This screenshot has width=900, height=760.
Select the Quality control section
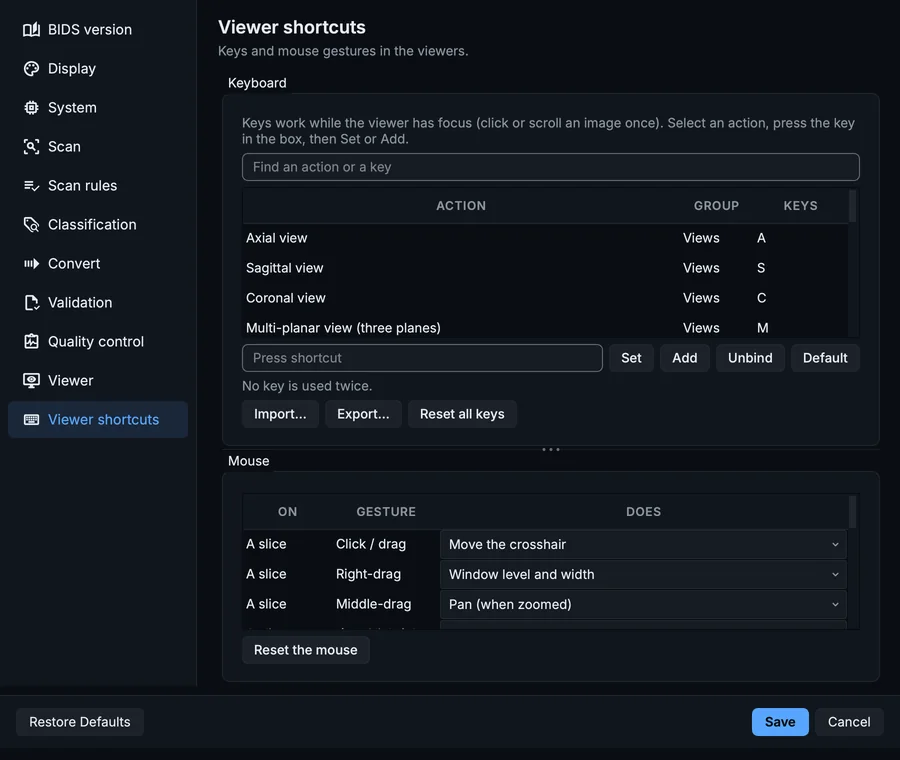98,342
